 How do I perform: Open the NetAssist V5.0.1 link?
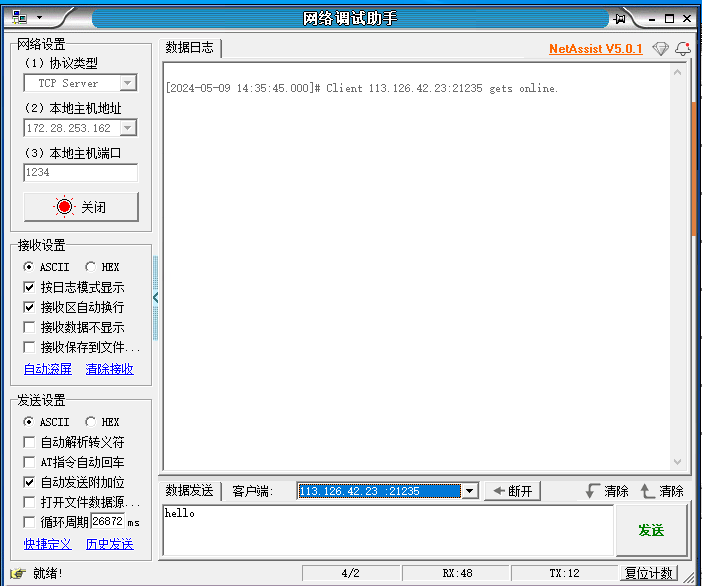point(596,49)
